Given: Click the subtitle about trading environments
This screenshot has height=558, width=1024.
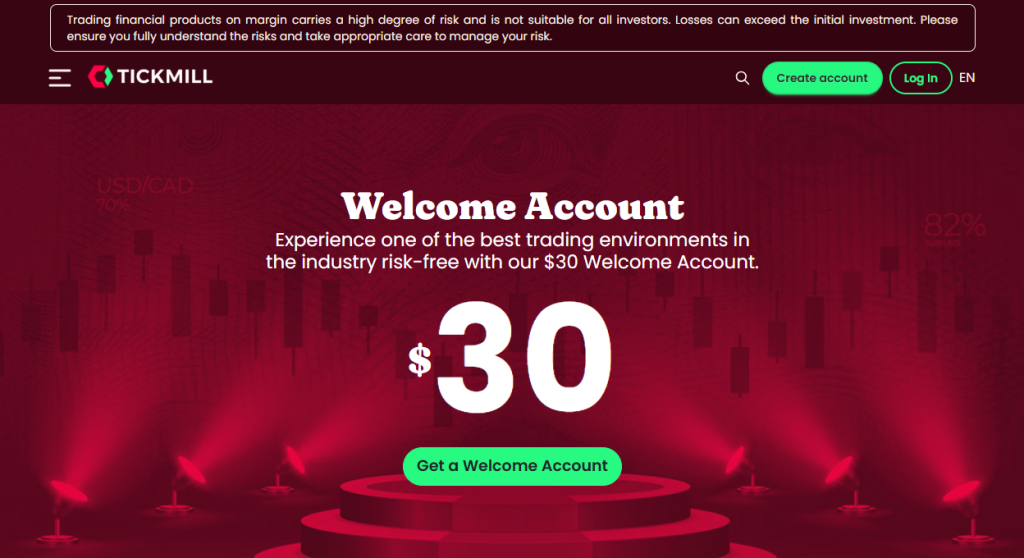Looking at the screenshot, I should [512, 251].
